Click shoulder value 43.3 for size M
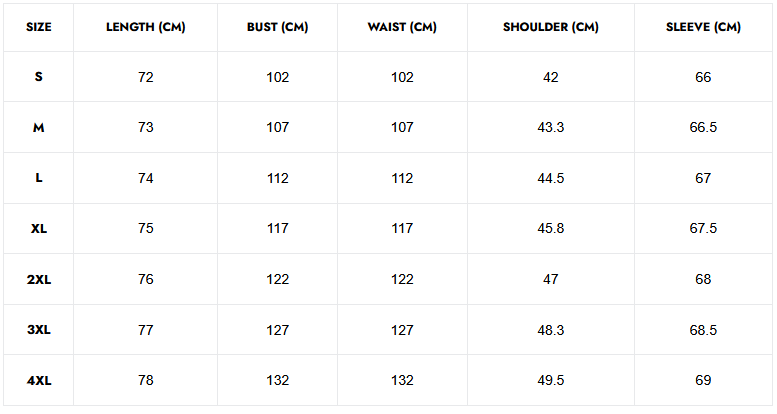Screen dimensions: 777x414 point(551,128)
